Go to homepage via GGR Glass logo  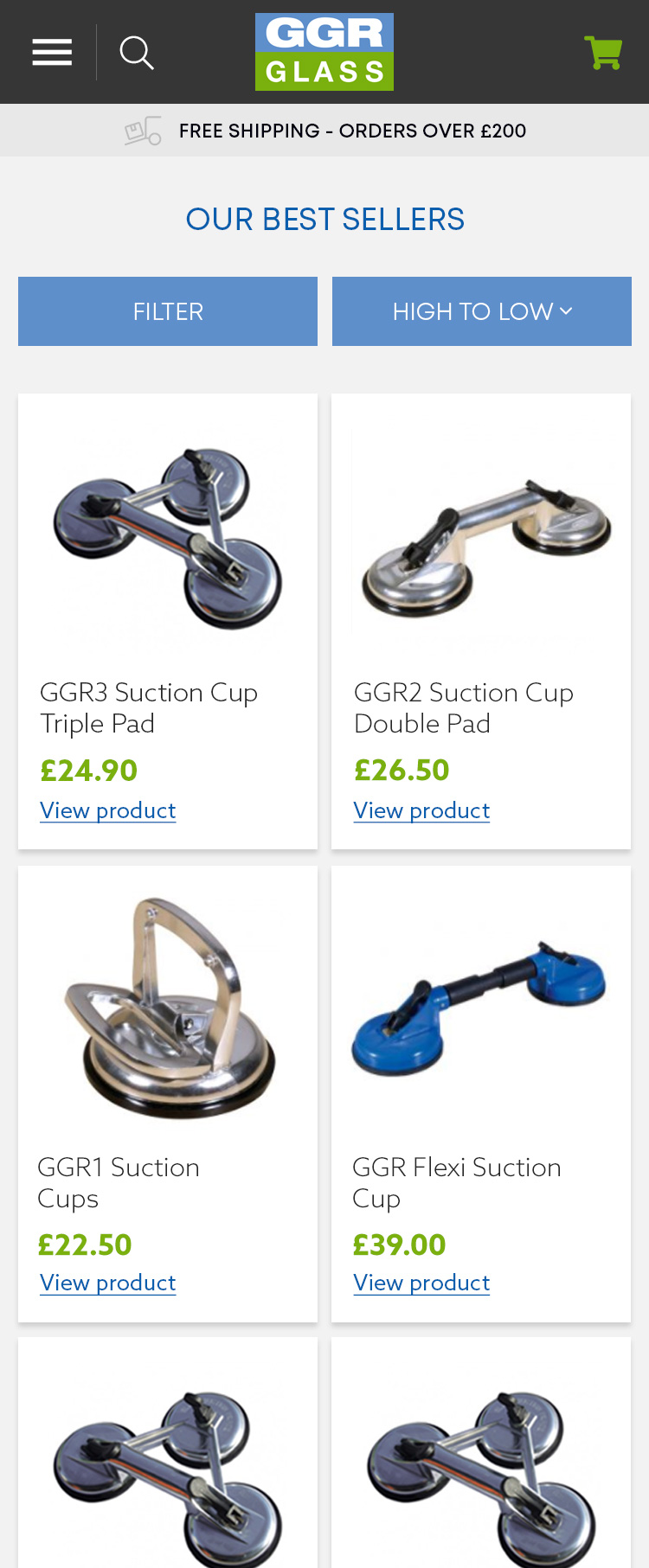tap(324, 52)
